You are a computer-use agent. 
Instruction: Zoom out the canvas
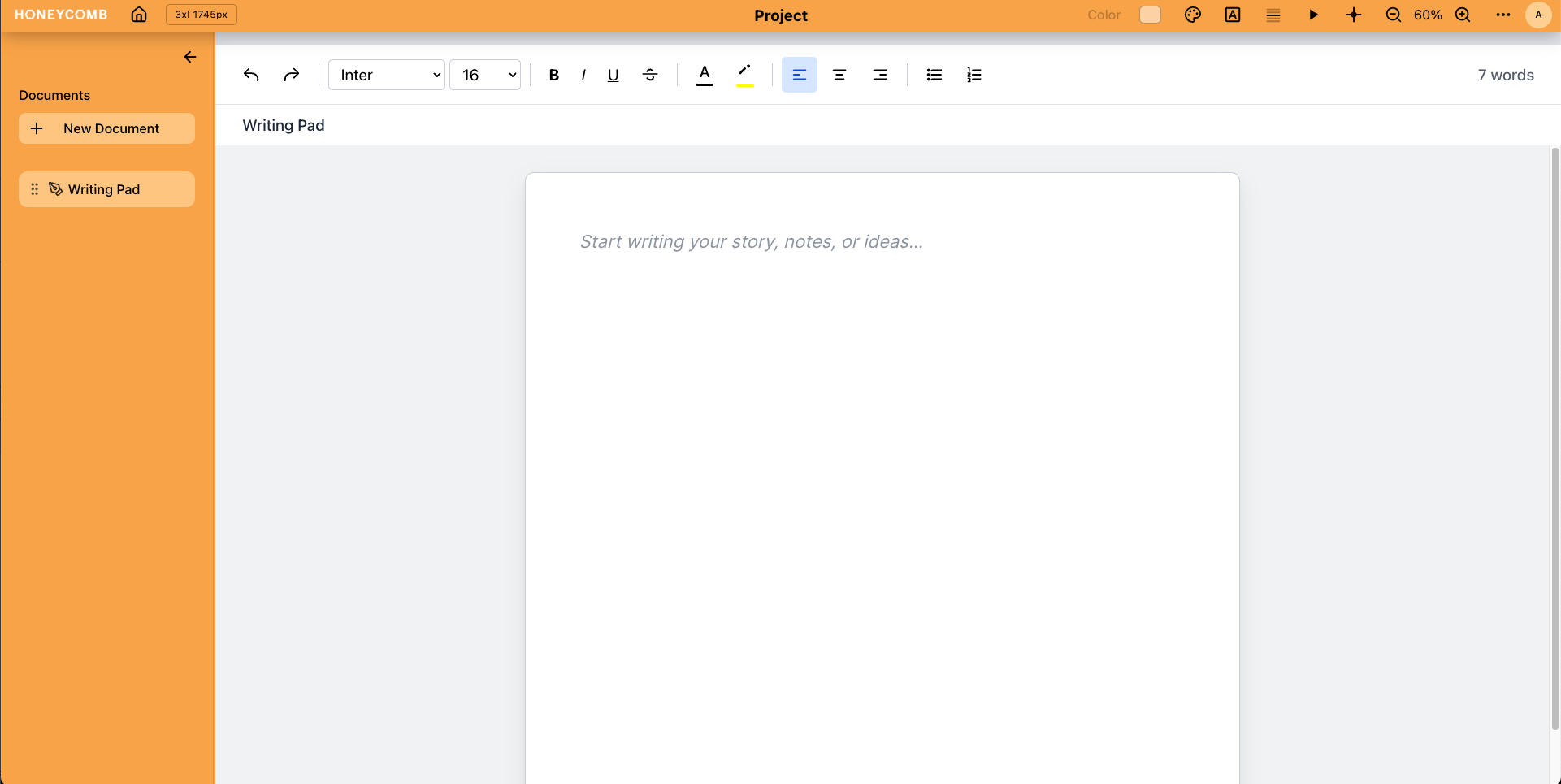point(1394,15)
